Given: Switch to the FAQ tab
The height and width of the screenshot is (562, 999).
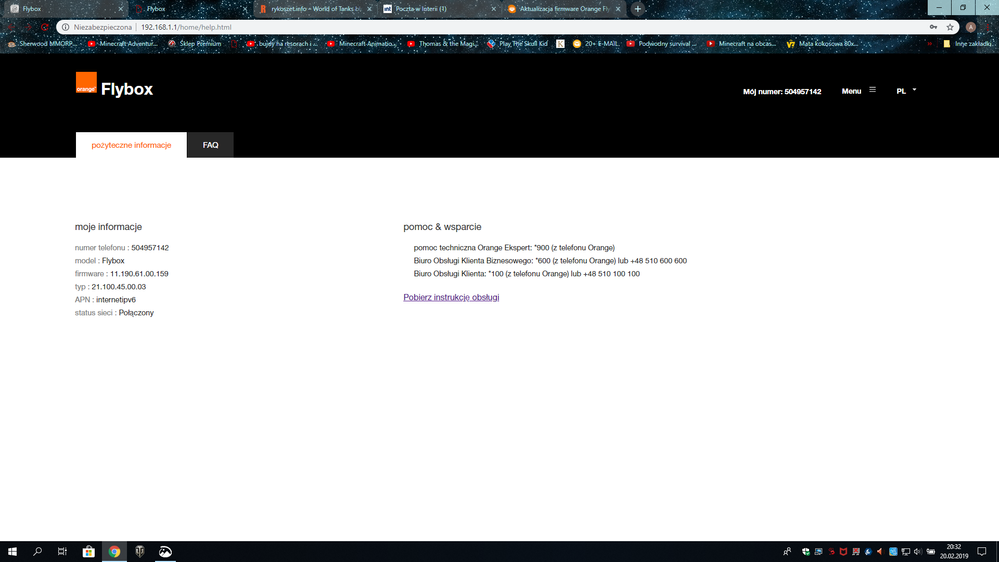Looking at the screenshot, I should [x=210, y=145].
